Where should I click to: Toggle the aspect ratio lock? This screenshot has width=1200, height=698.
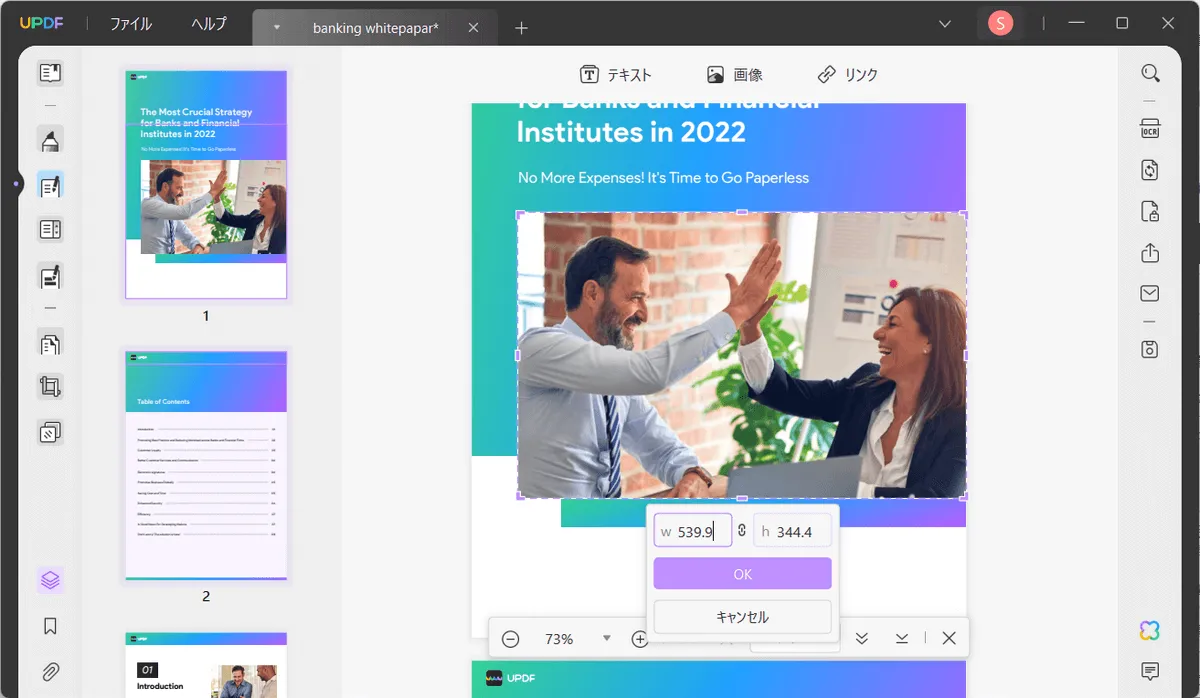742,531
